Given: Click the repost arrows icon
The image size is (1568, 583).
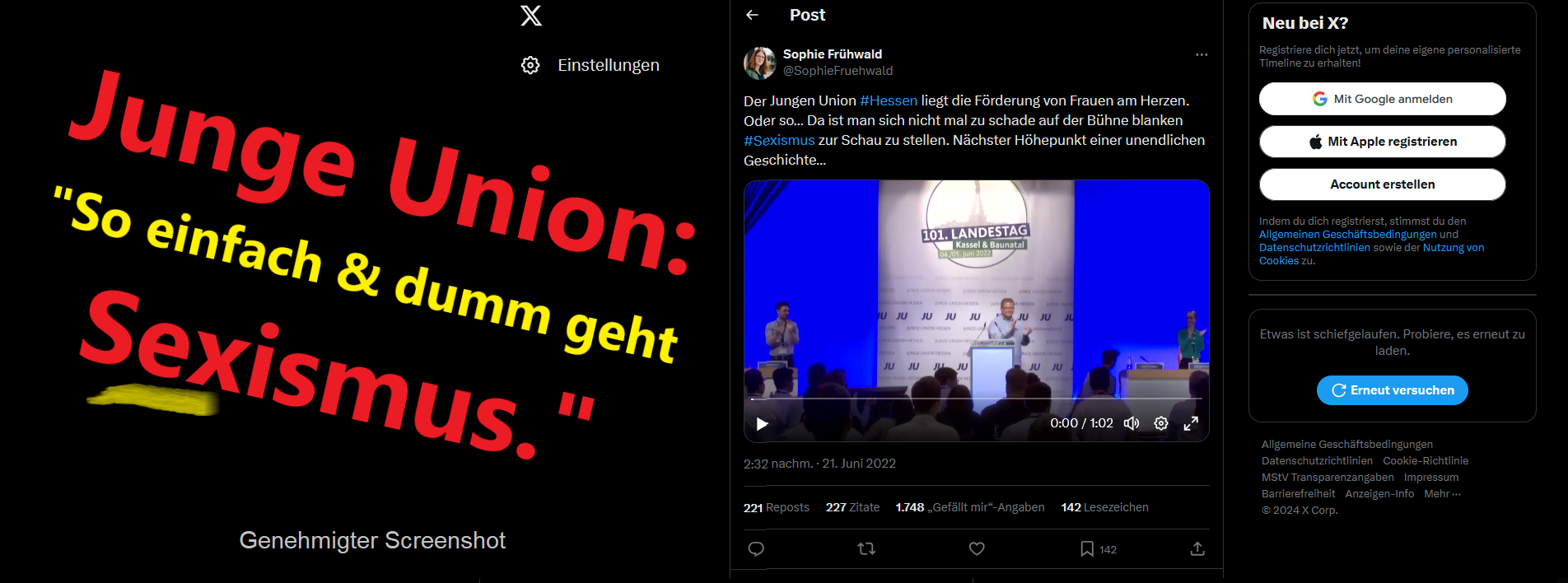Looking at the screenshot, I should [866, 549].
